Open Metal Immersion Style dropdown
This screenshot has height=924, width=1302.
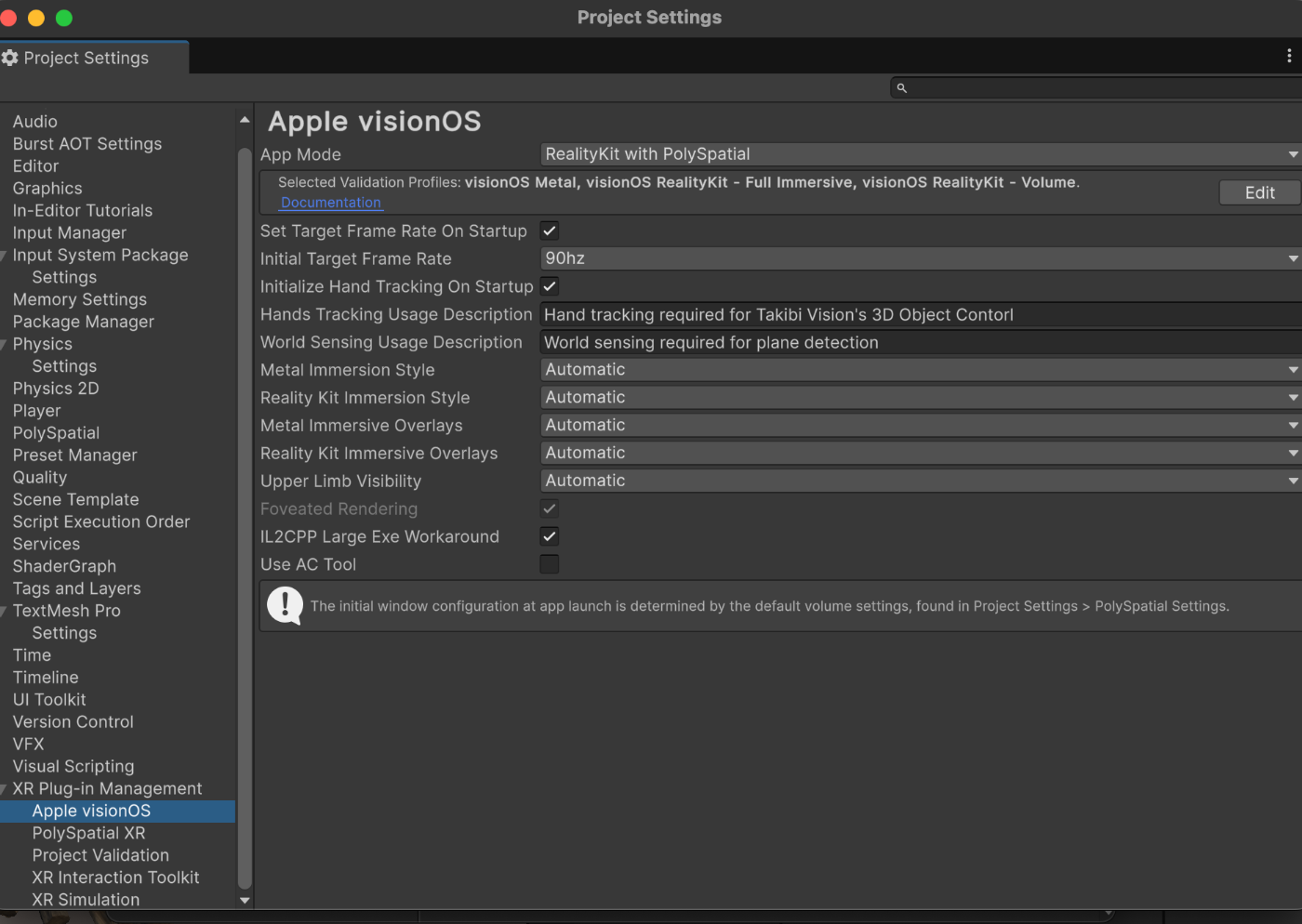921,370
